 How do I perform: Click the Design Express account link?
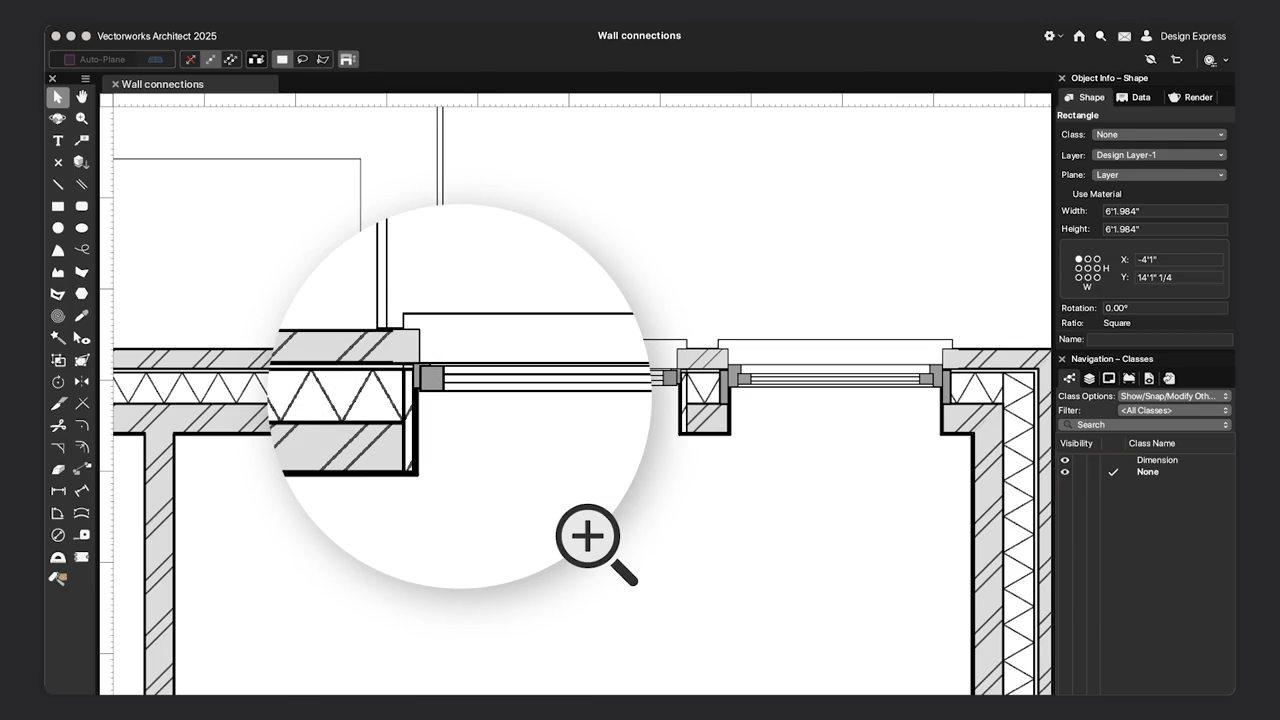pyautogui.click(x=1193, y=36)
